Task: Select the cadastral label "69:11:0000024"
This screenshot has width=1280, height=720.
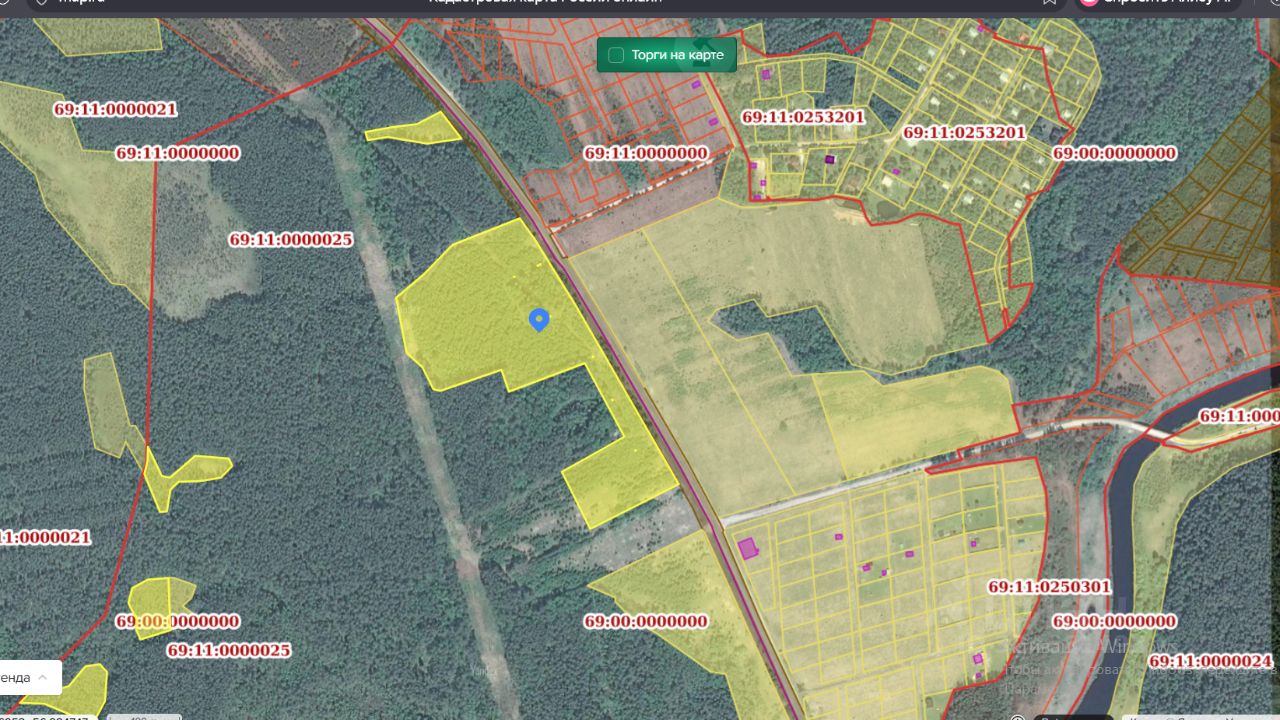Action: pyautogui.click(x=1210, y=661)
